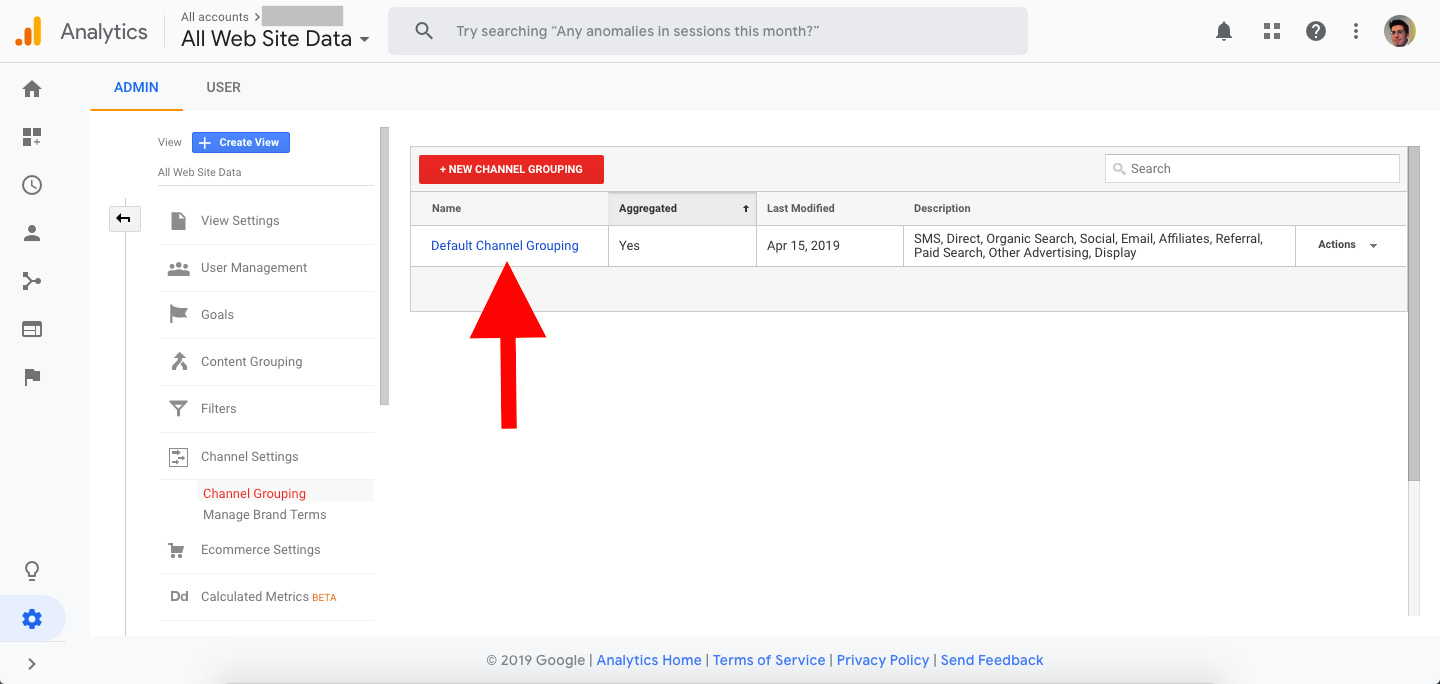Select the Ecommerce Settings cart icon
Image resolution: width=1440 pixels, height=684 pixels.
click(x=178, y=549)
